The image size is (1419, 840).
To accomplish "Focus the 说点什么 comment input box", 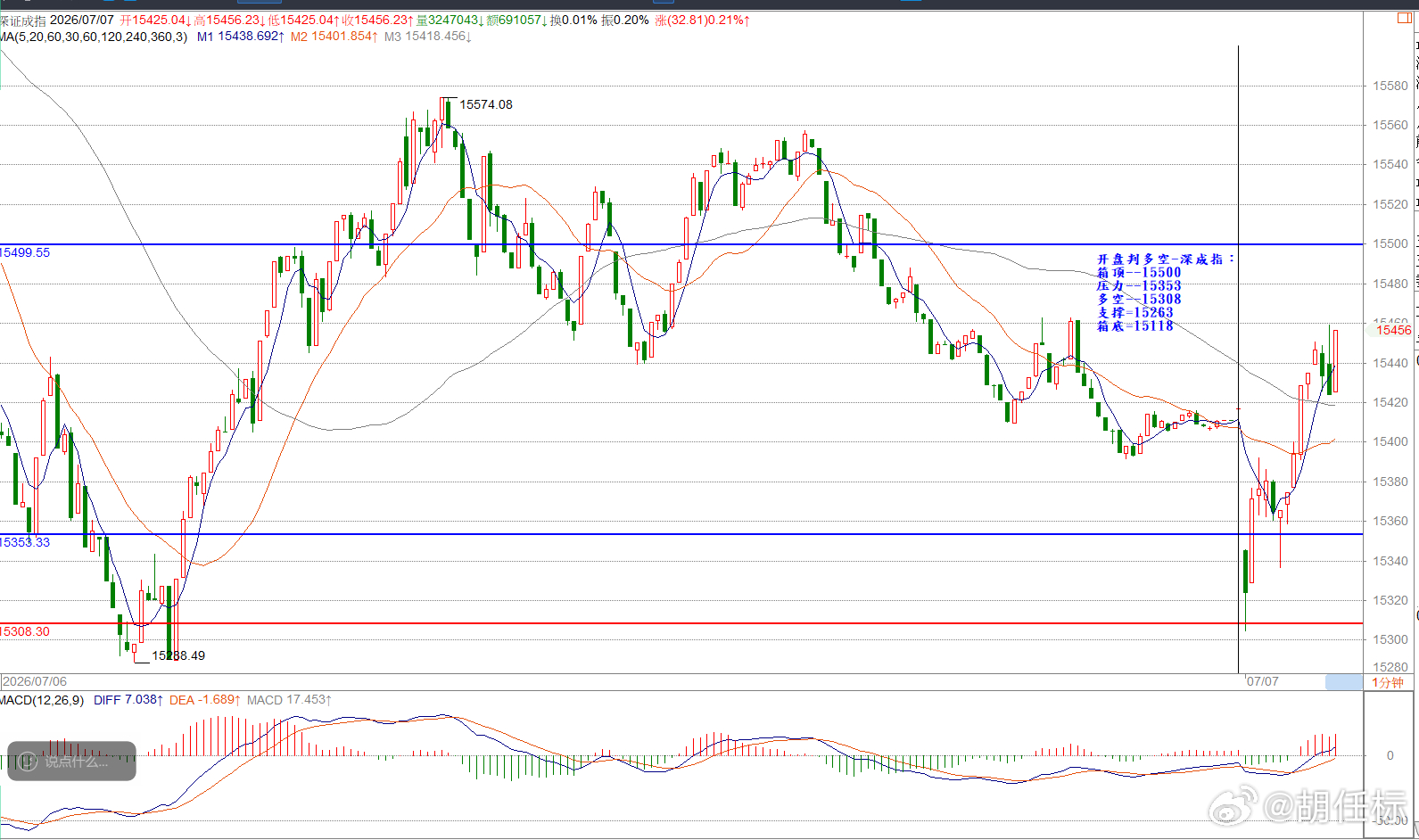I will click(x=72, y=762).
